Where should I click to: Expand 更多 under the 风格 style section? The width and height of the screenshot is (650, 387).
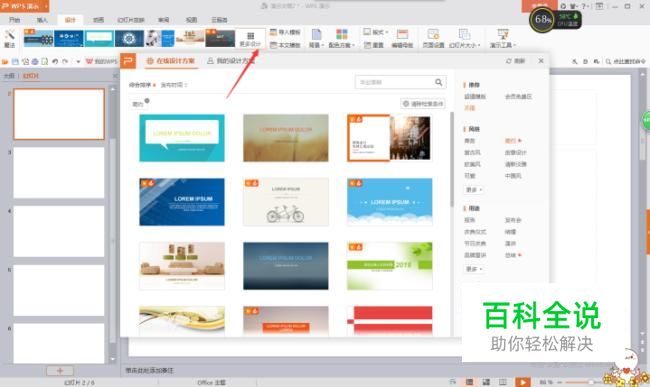[474, 190]
